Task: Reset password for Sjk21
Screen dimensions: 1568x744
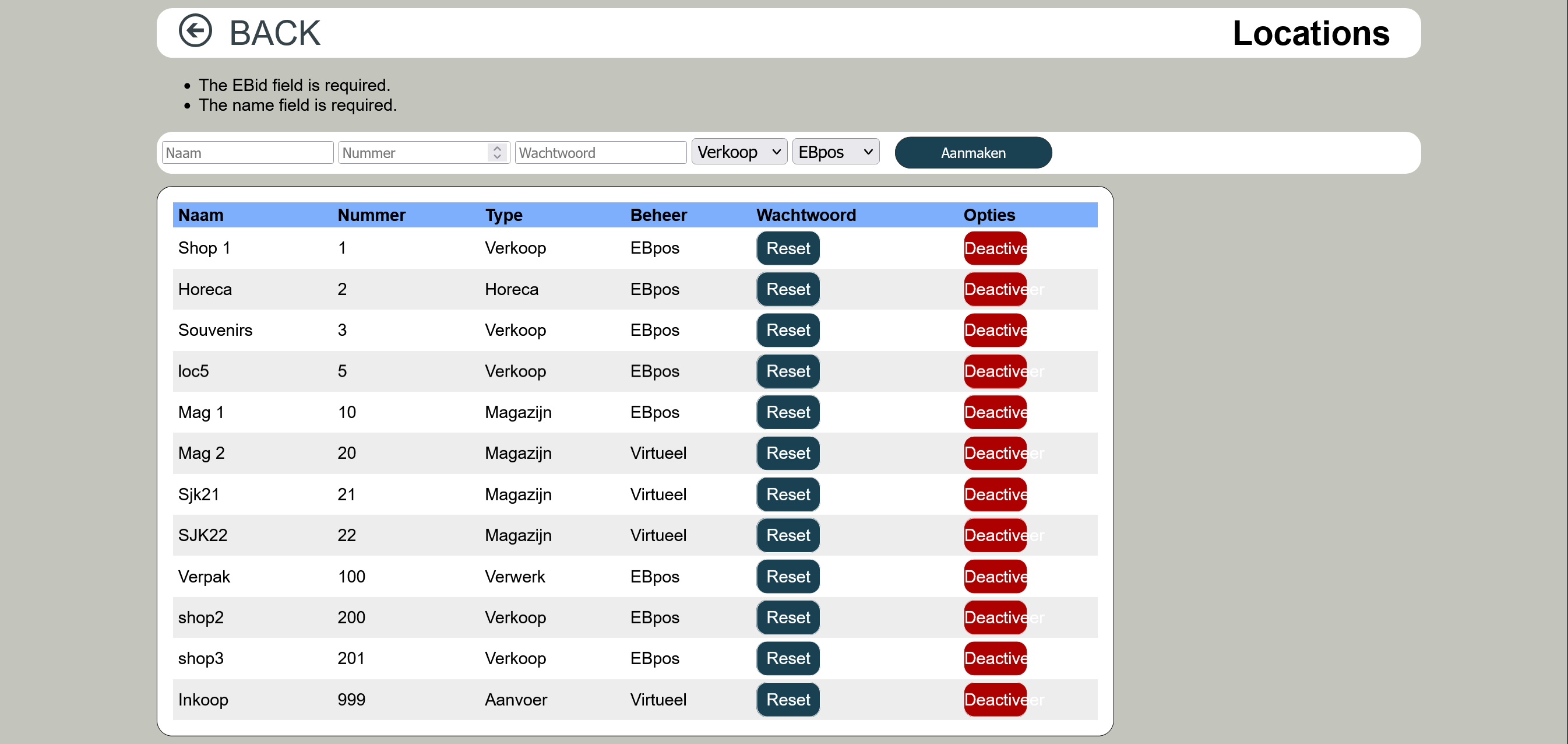Action: (788, 495)
